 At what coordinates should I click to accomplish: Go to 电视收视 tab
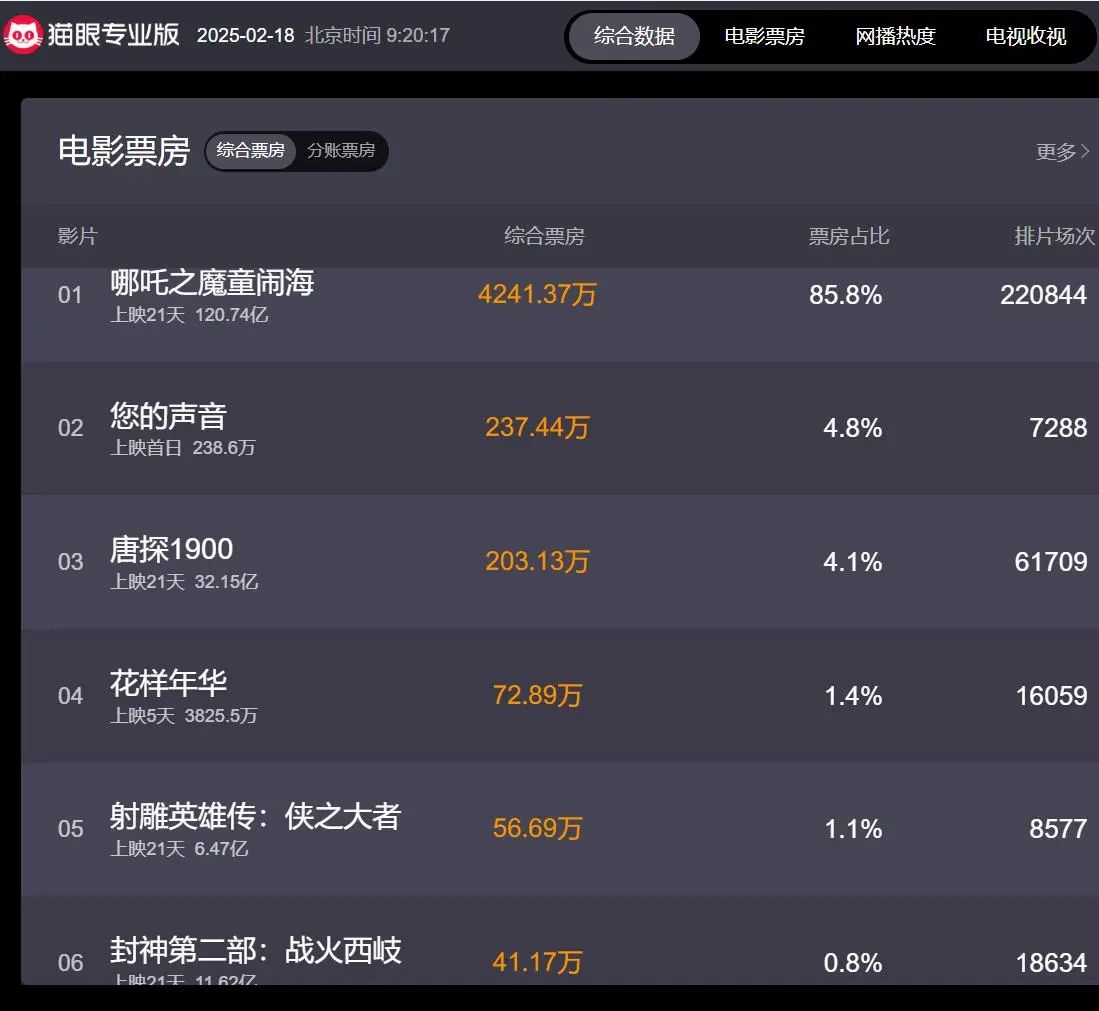(x=1026, y=37)
